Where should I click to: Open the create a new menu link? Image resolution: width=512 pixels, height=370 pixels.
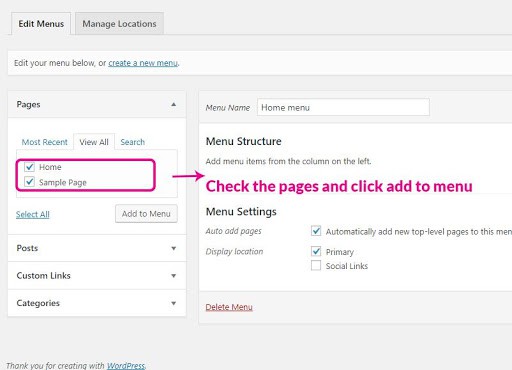tap(143, 63)
